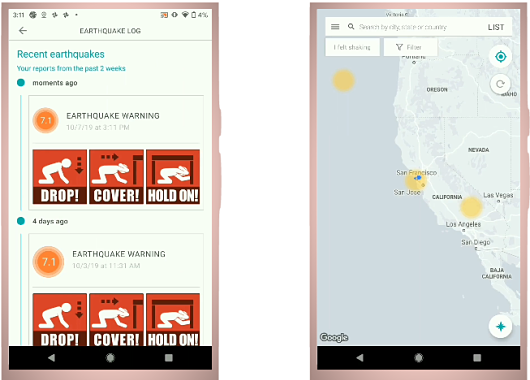This screenshot has height=380, width=530.
Task: Switch to LIST view
Action: click(496, 27)
